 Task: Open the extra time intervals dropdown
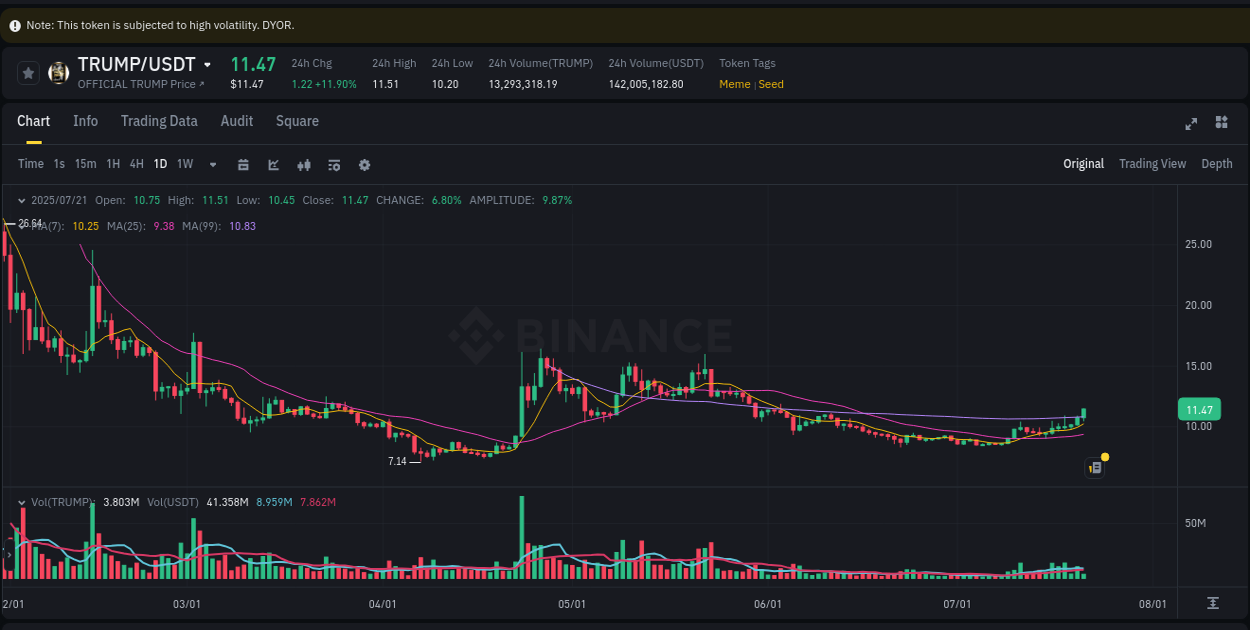coord(211,163)
